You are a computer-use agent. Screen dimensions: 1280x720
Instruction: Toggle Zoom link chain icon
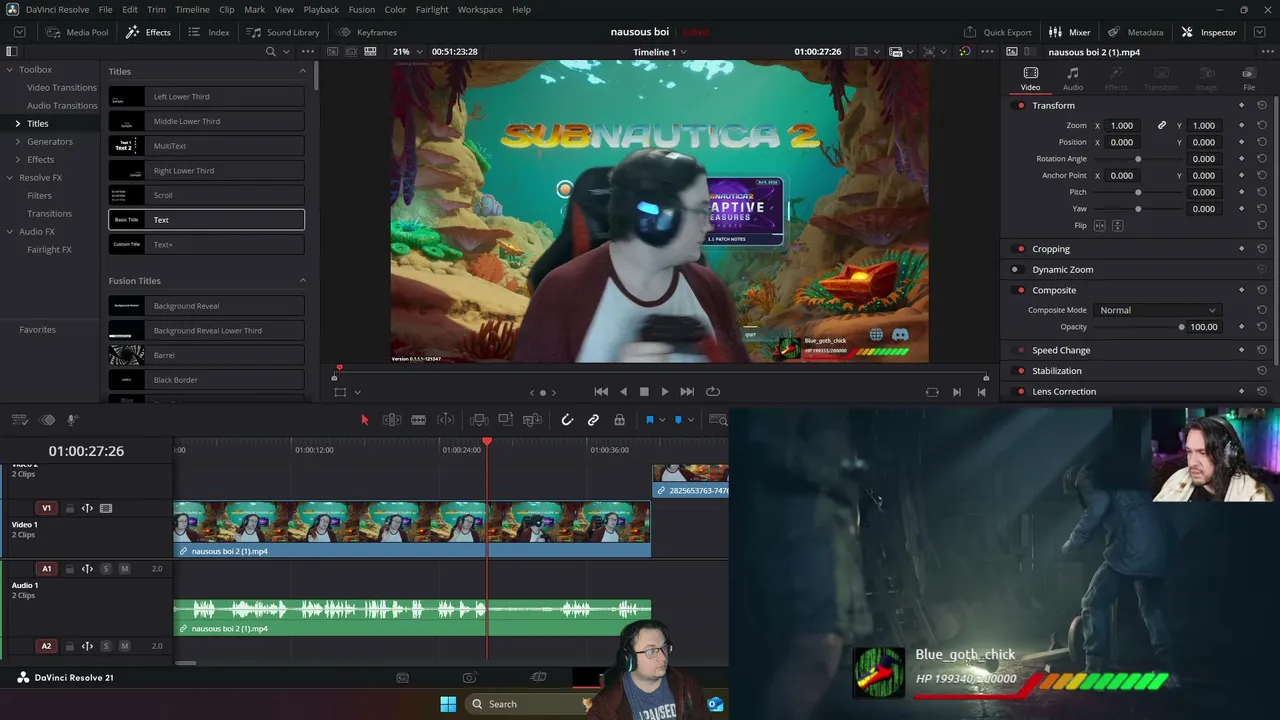pos(1162,126)
